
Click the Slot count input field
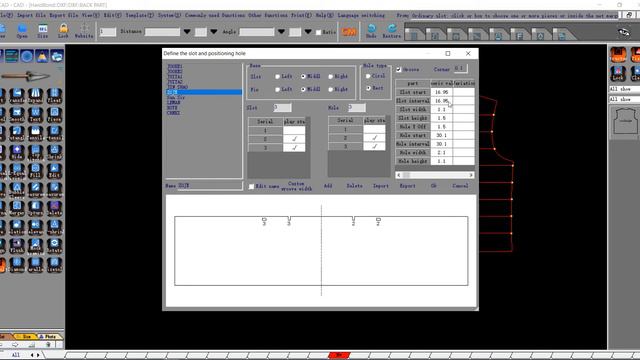(282, 108)
